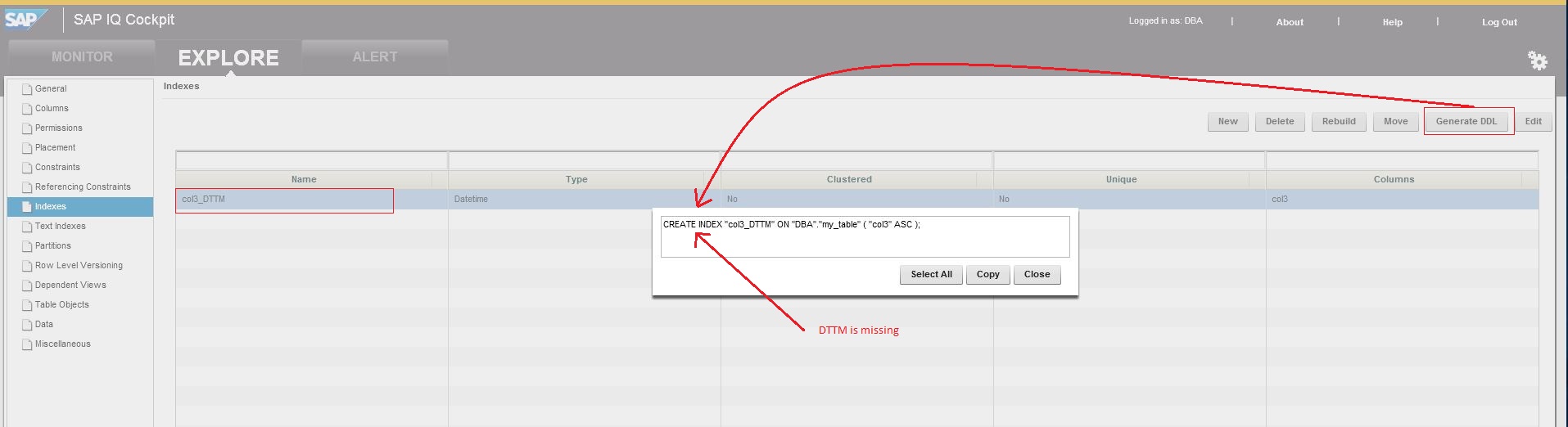Select the Table Objects page icon
Screen dimensions: 1568x427
(x=27, y=305)
